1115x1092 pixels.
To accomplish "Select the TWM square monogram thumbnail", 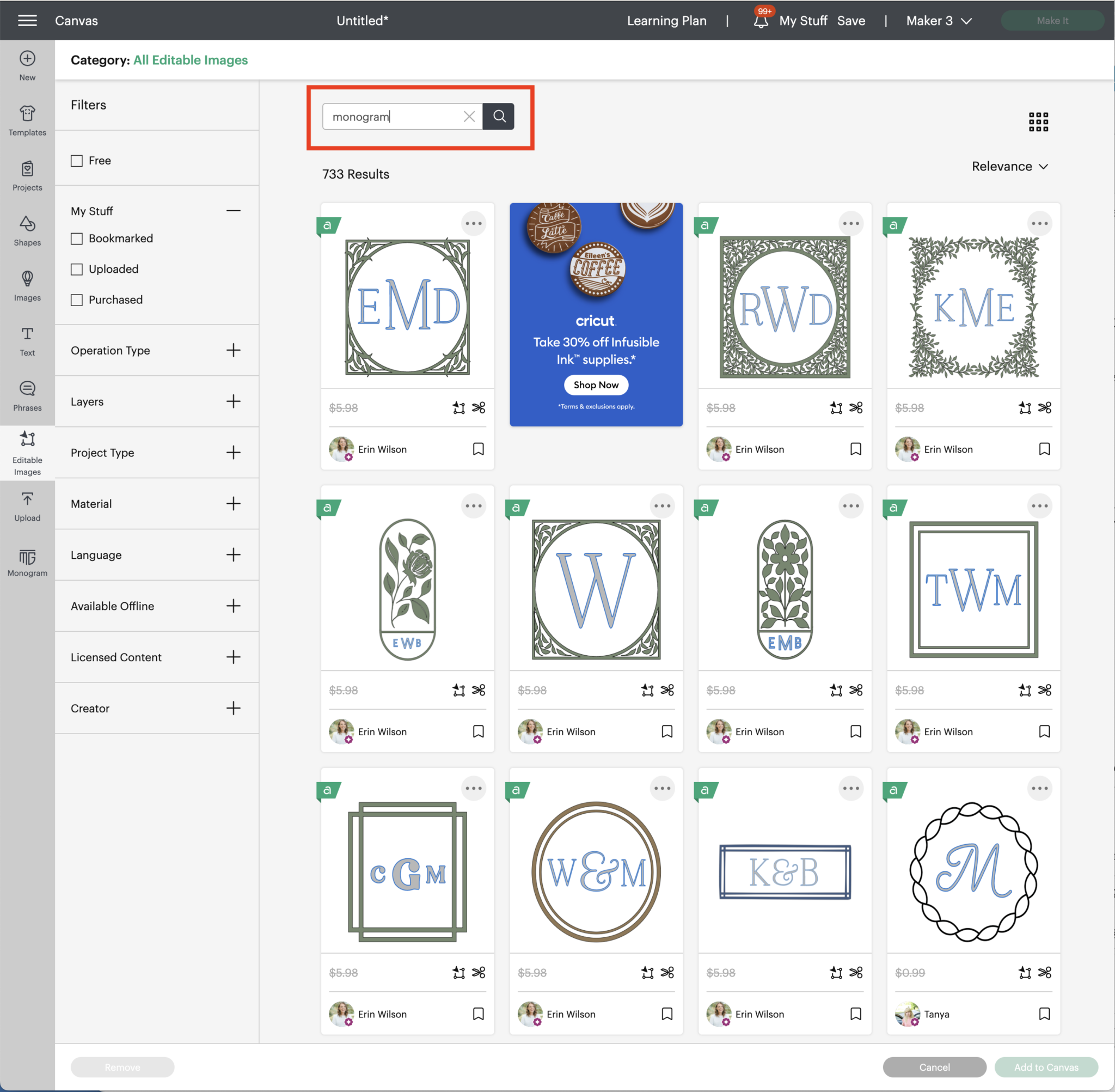I will tap(973, 589).
